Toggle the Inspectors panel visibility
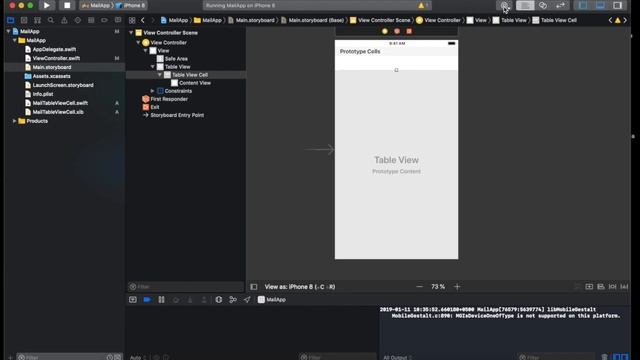This screenshot has width=640, height=360. (x=618, y=5)
